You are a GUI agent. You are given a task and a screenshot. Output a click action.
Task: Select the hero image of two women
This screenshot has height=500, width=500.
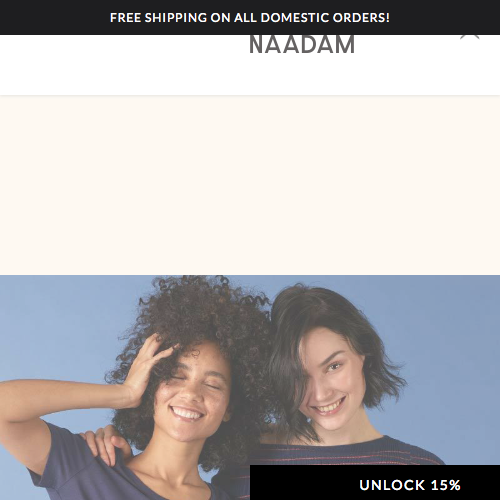250,387
